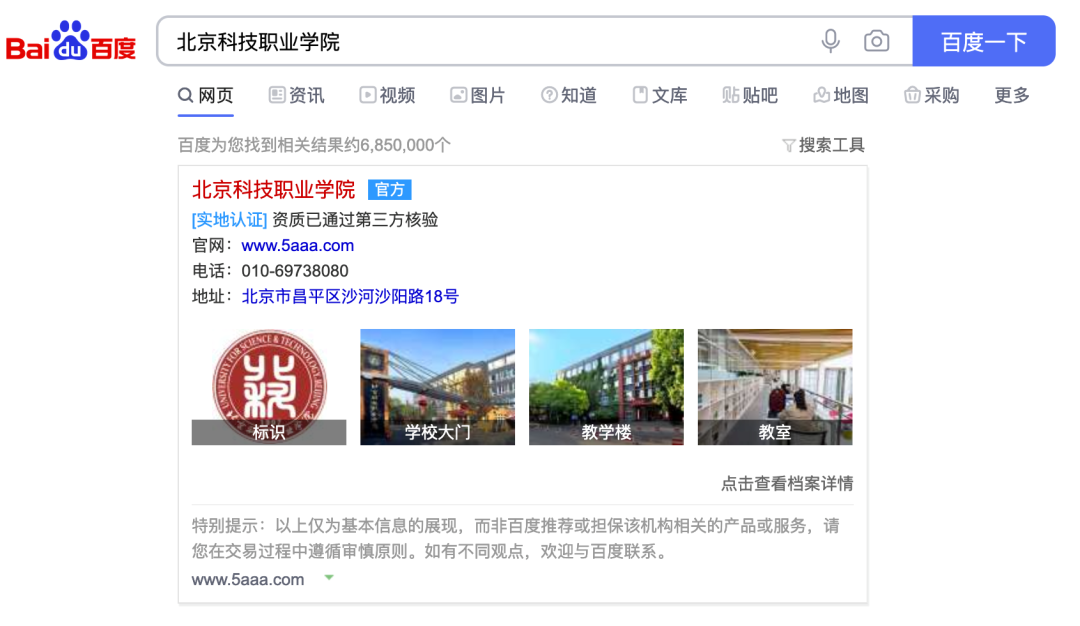
Task: Open the www.5aaa.com official site link
Action: (298, 245)
